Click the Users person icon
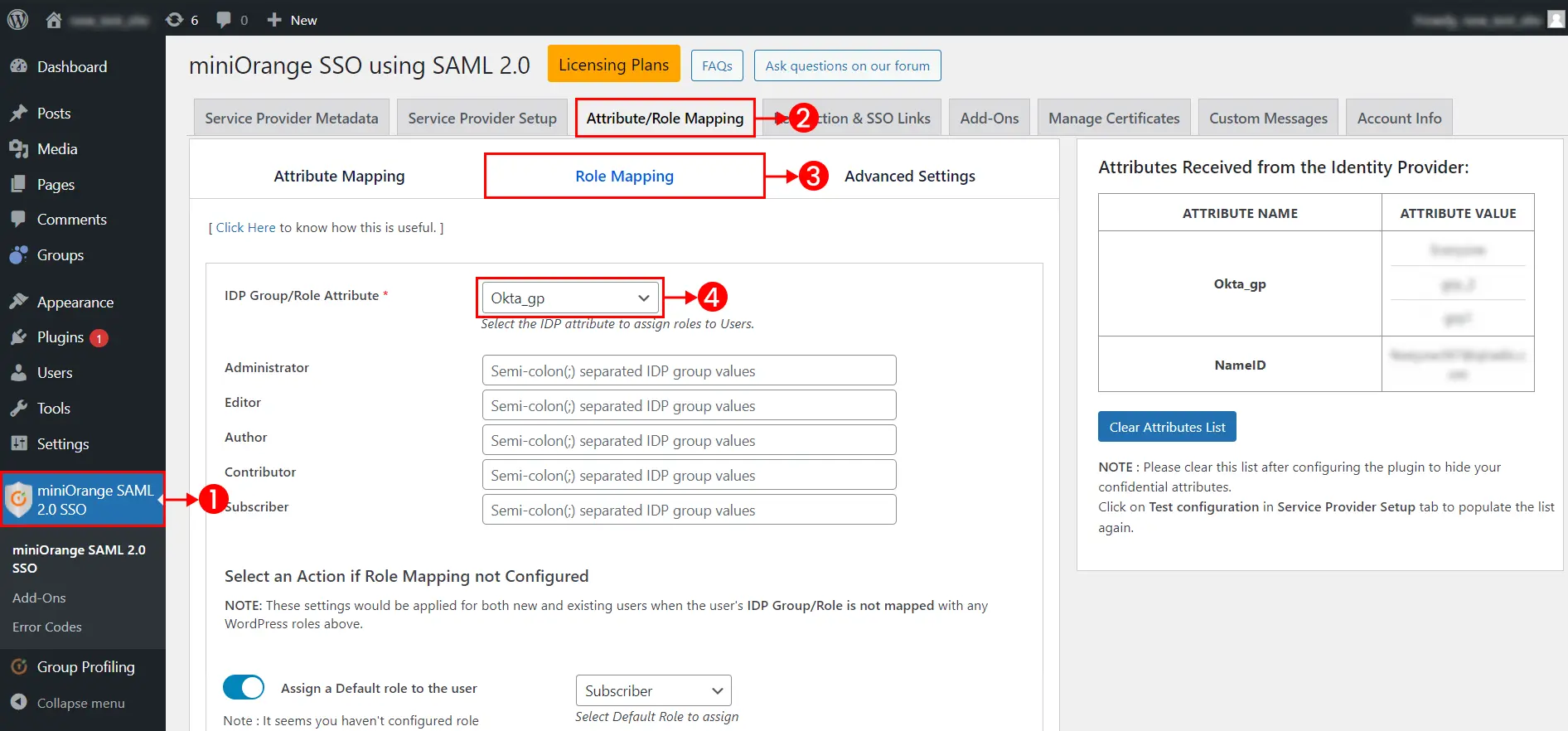Image resolution: width=1568 pixels, height=731 pixels. coord(19,373)
